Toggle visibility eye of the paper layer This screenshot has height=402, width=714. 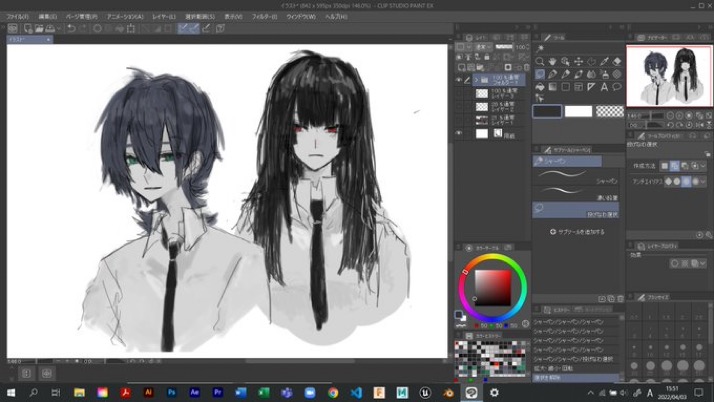click(459, 133)
